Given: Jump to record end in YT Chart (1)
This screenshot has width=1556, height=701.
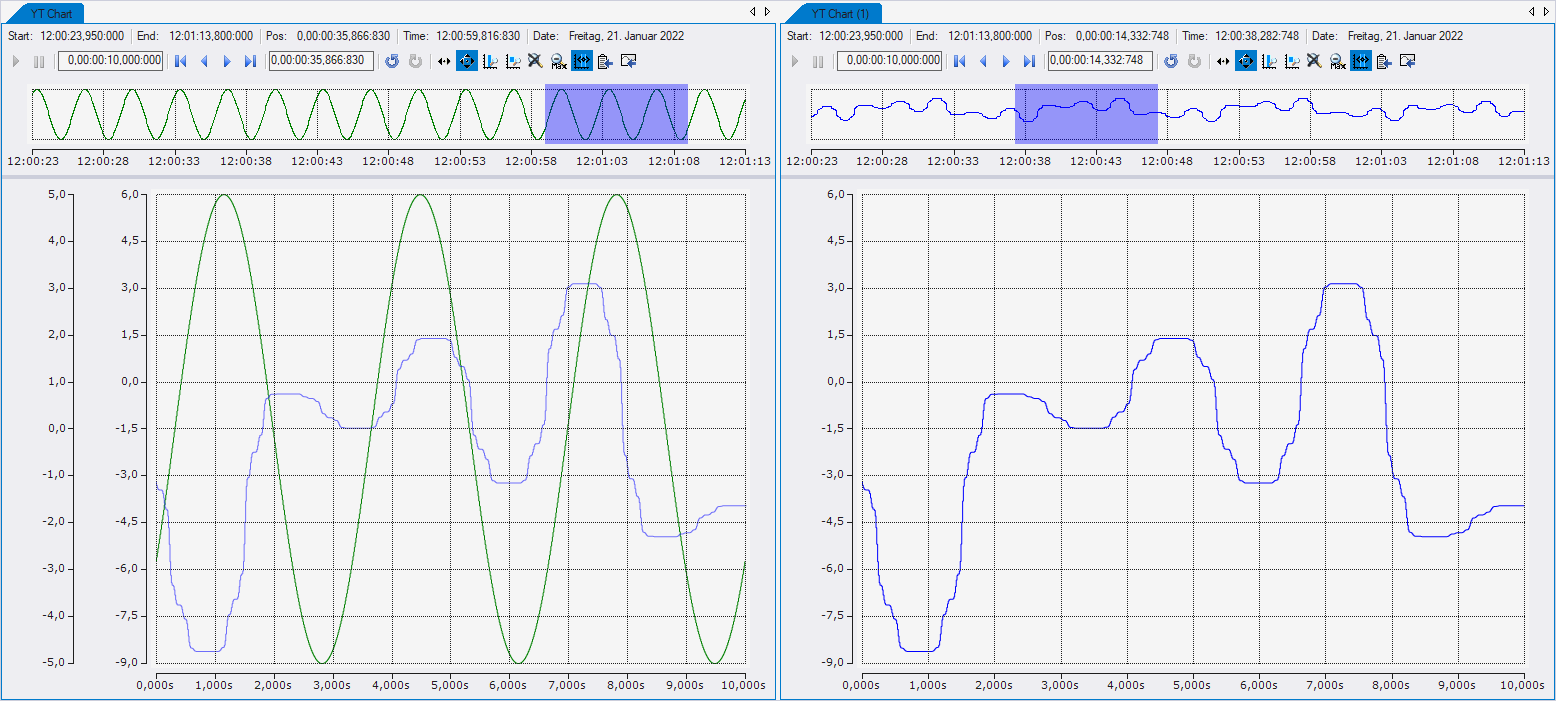Looking at the screenshot, I should (1029, 61).
